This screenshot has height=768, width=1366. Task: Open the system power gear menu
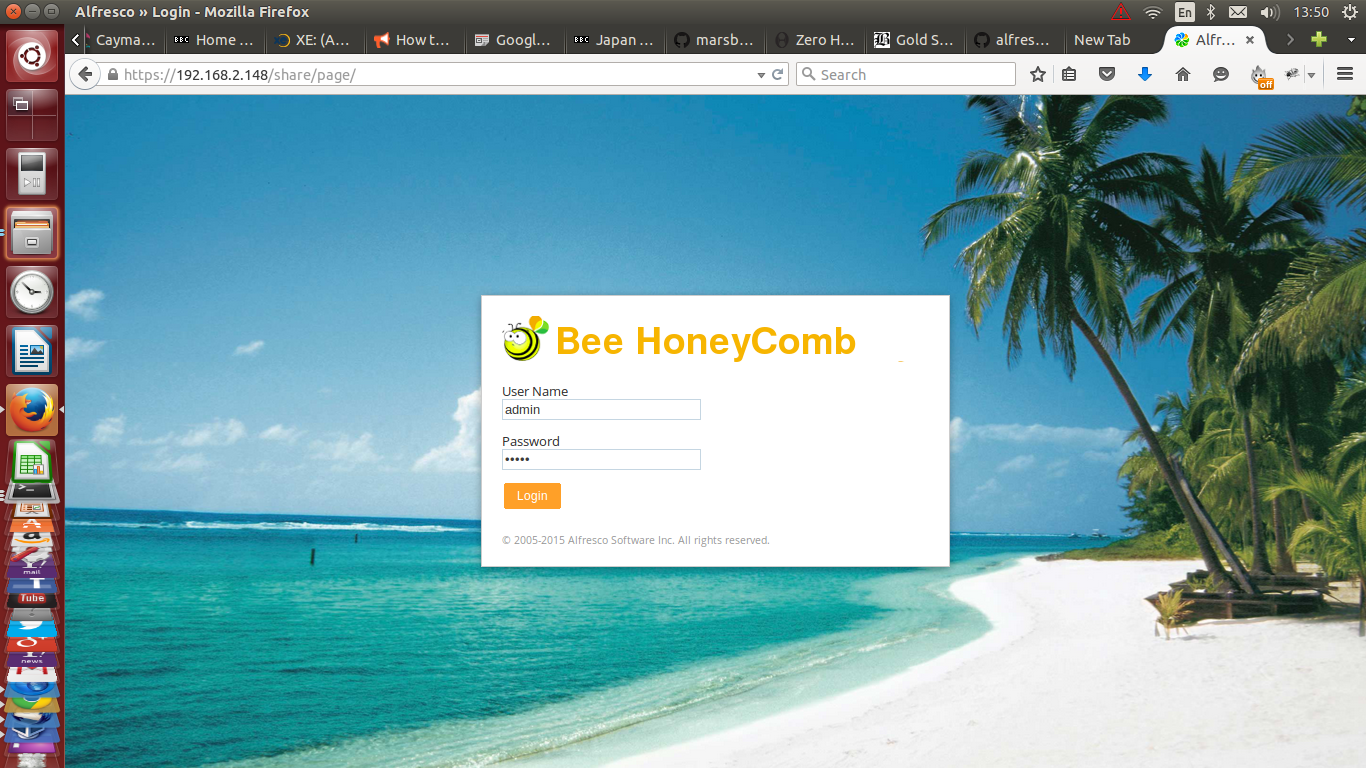(1348, 12)
